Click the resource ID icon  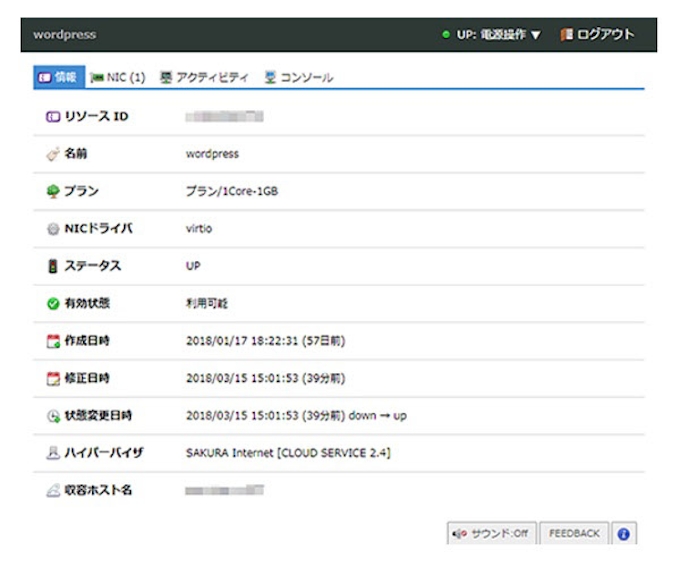(52, 117)
